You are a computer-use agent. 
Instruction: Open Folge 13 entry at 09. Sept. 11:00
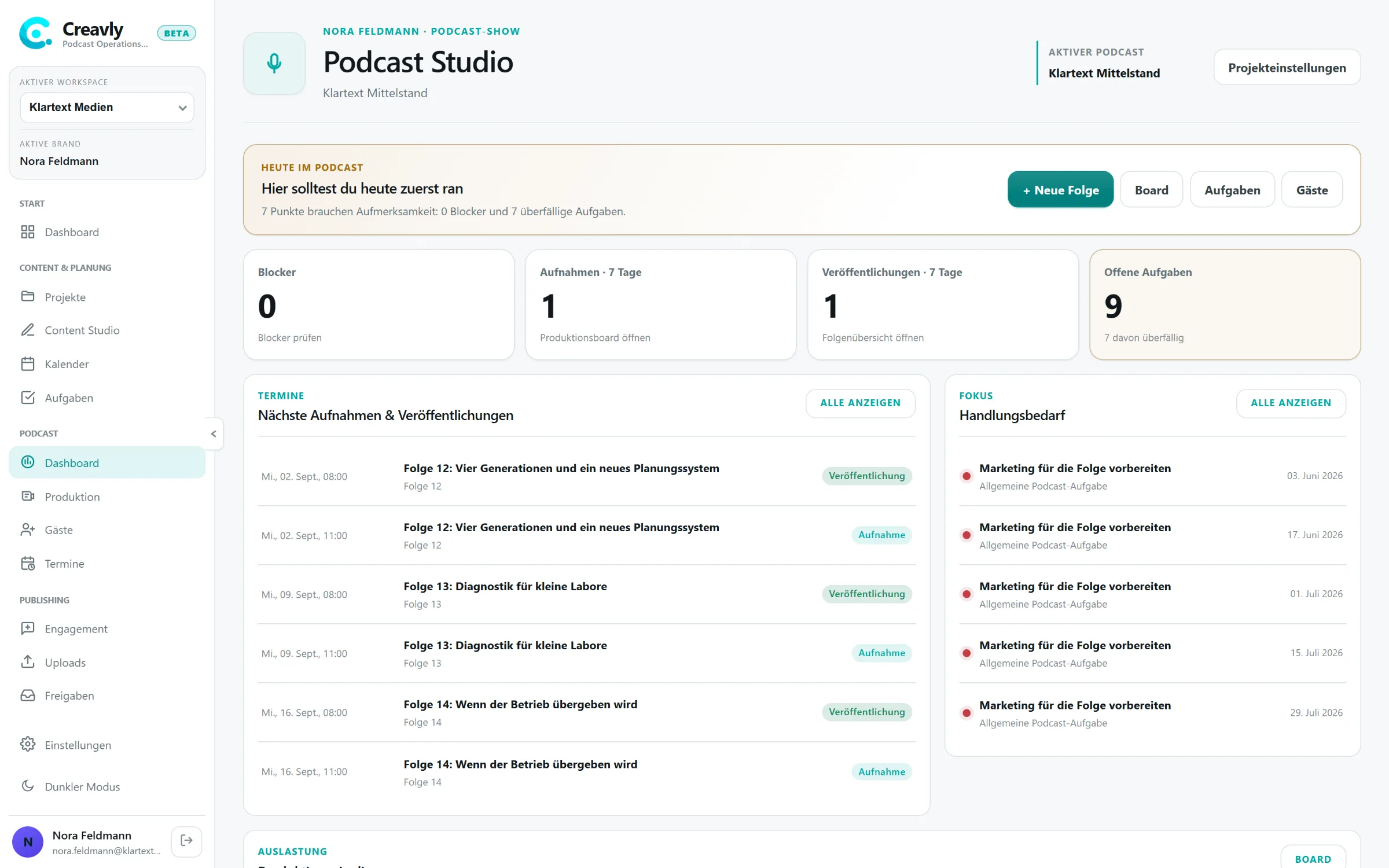tap(586, 653)
